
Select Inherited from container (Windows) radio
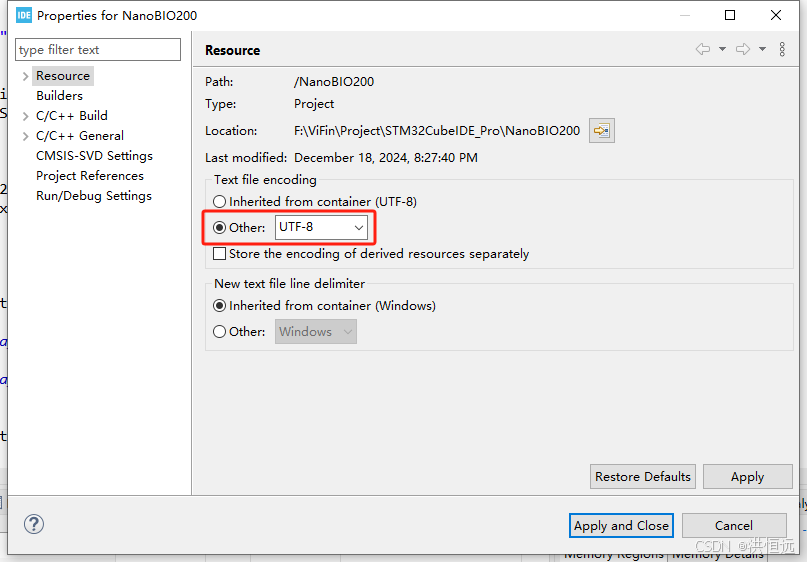[x=220, y=306]
